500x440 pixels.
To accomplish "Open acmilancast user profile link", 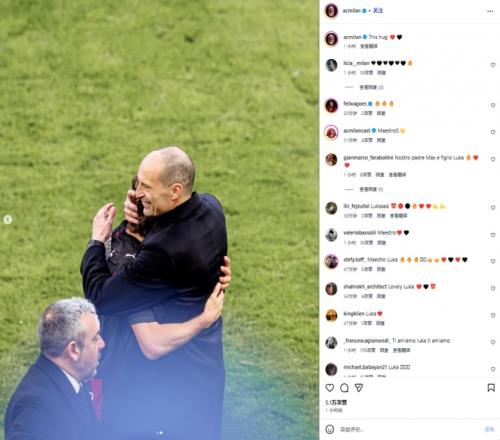I will coord(357,131).
